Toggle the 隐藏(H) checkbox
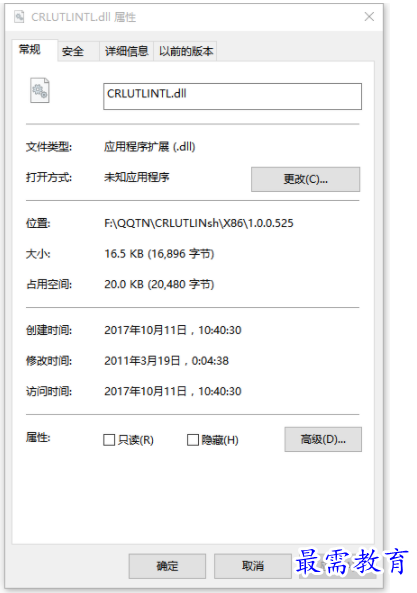This screenshot has width=417, height=593. (193, 440)
